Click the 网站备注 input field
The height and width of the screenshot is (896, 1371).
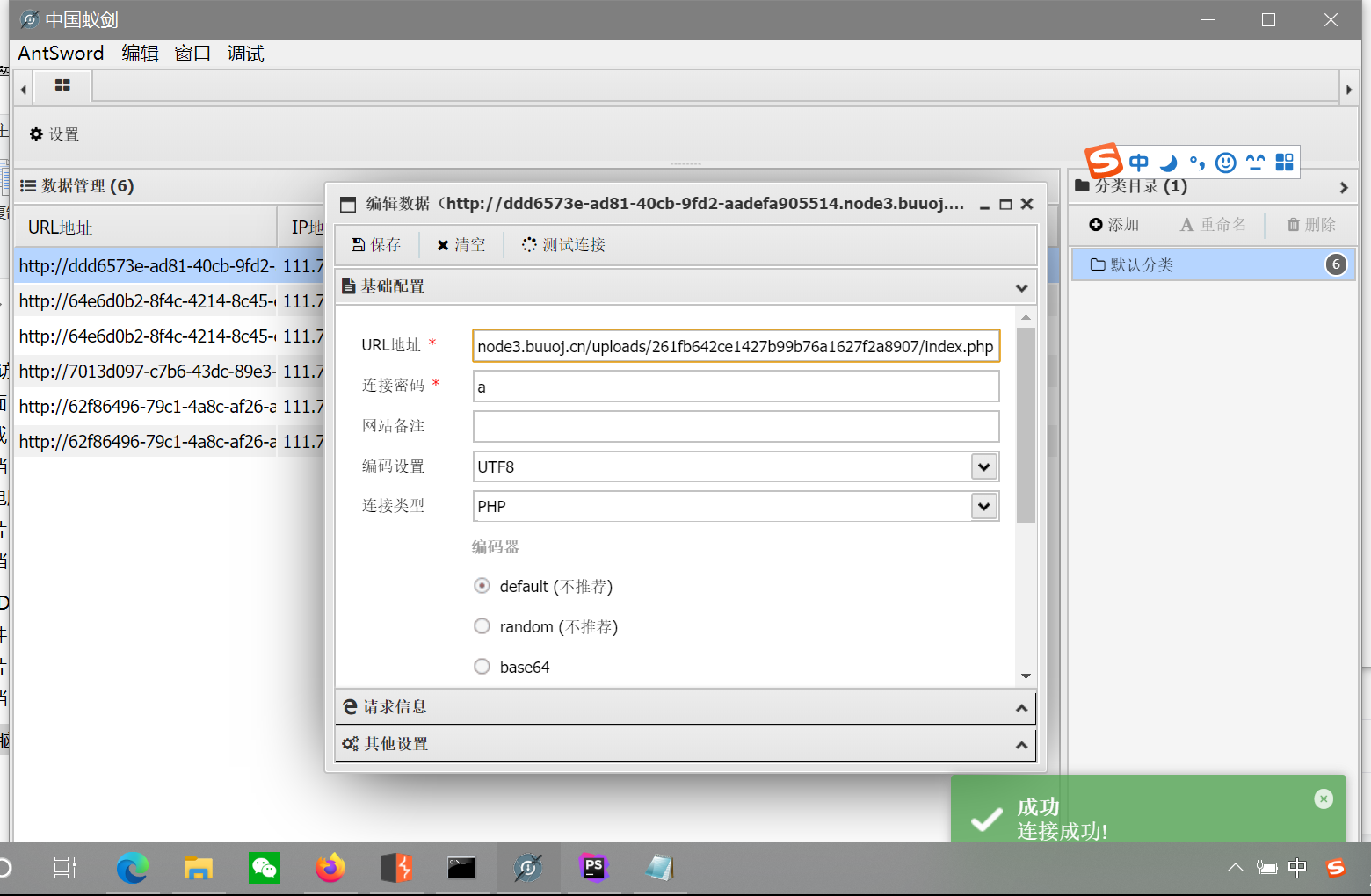736,426
